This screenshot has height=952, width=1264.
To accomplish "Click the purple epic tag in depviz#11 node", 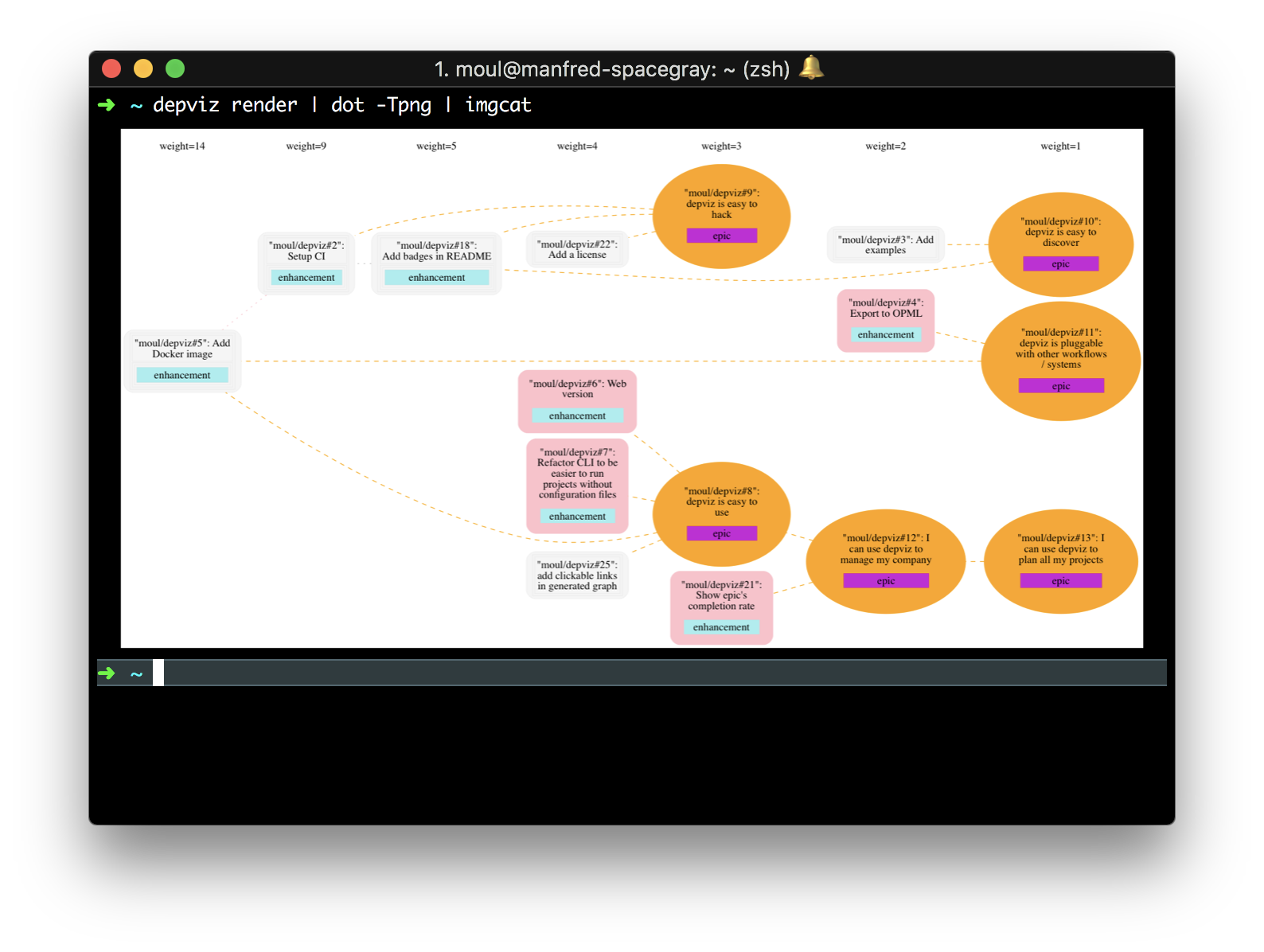I will point(1061,386).
